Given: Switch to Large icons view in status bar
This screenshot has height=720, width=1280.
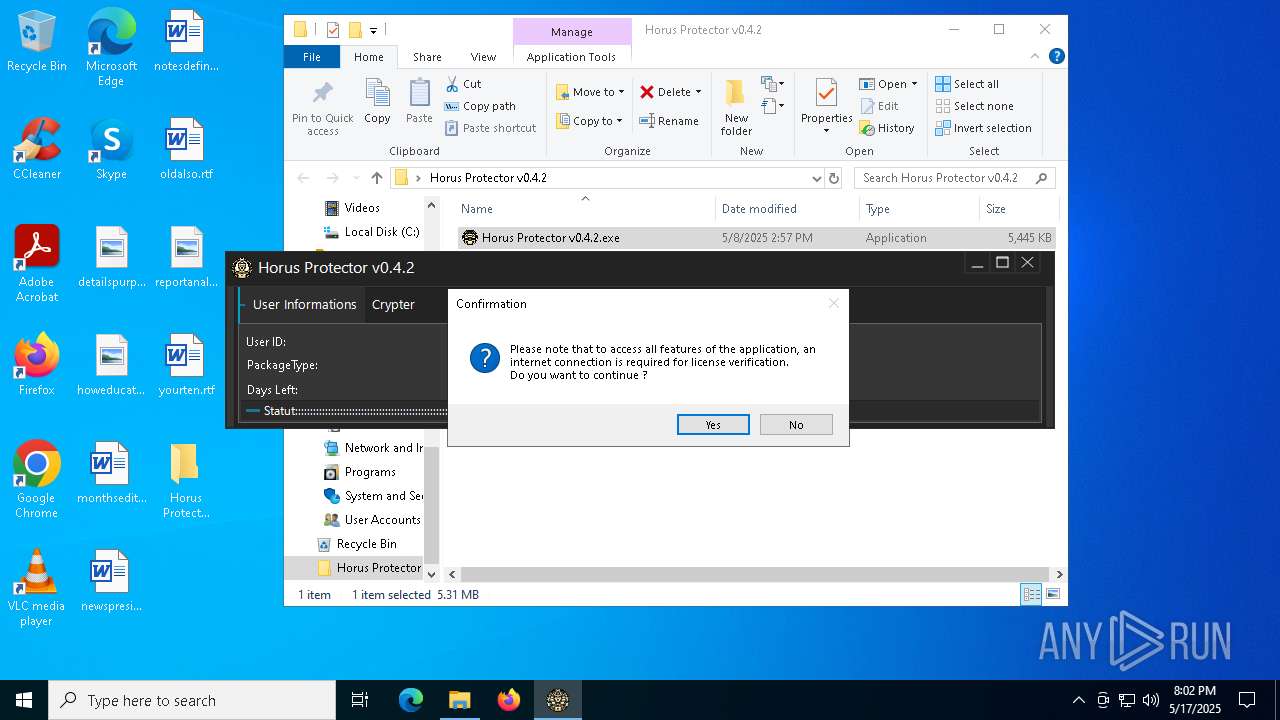Looking at the screenshot, I should coord(1052,594).
